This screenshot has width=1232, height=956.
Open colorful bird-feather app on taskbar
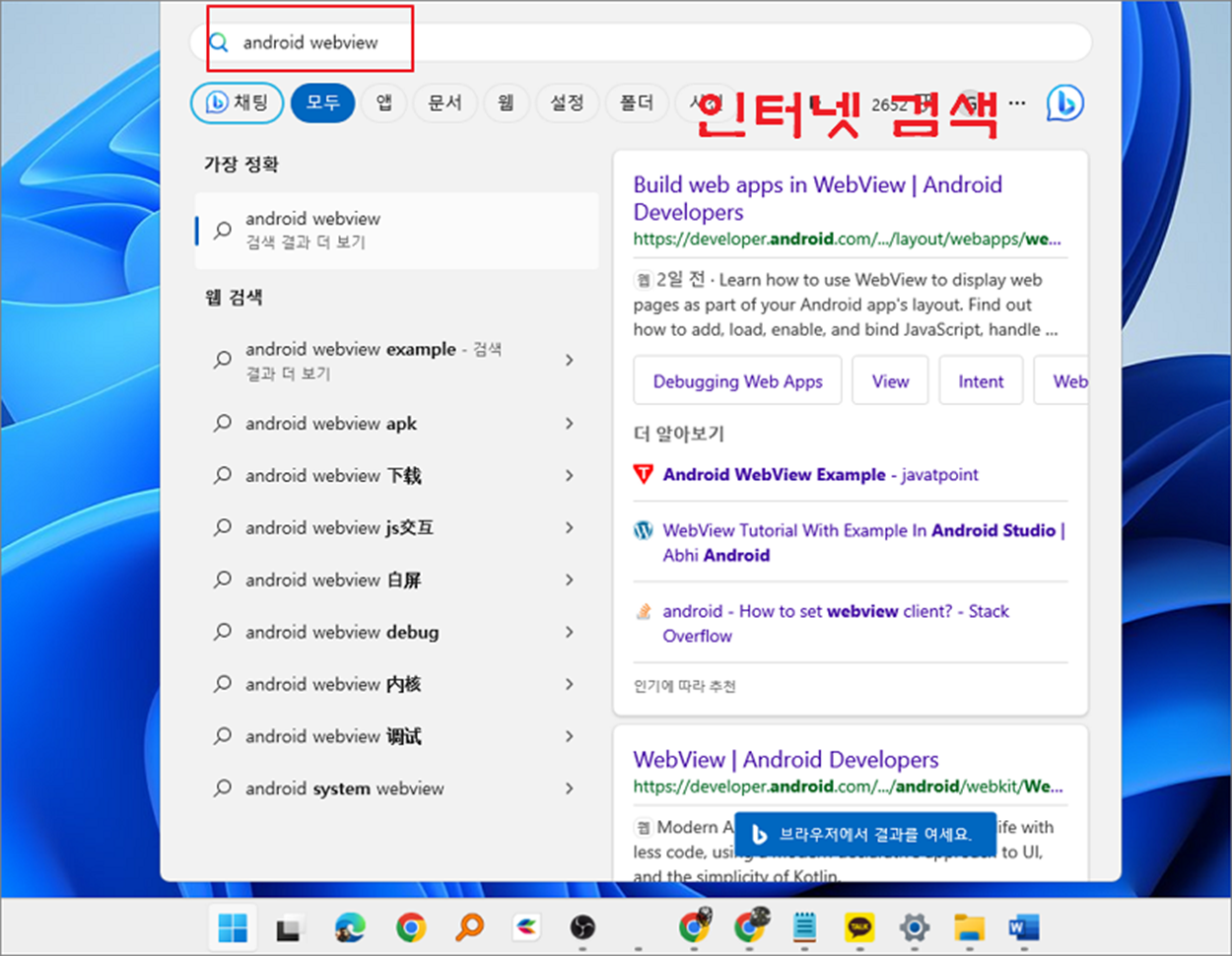(527, 927)
